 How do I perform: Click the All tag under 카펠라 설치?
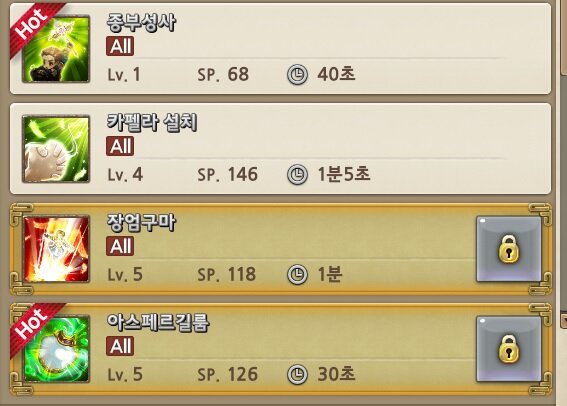pyautogui.click(x=120, y=146)
